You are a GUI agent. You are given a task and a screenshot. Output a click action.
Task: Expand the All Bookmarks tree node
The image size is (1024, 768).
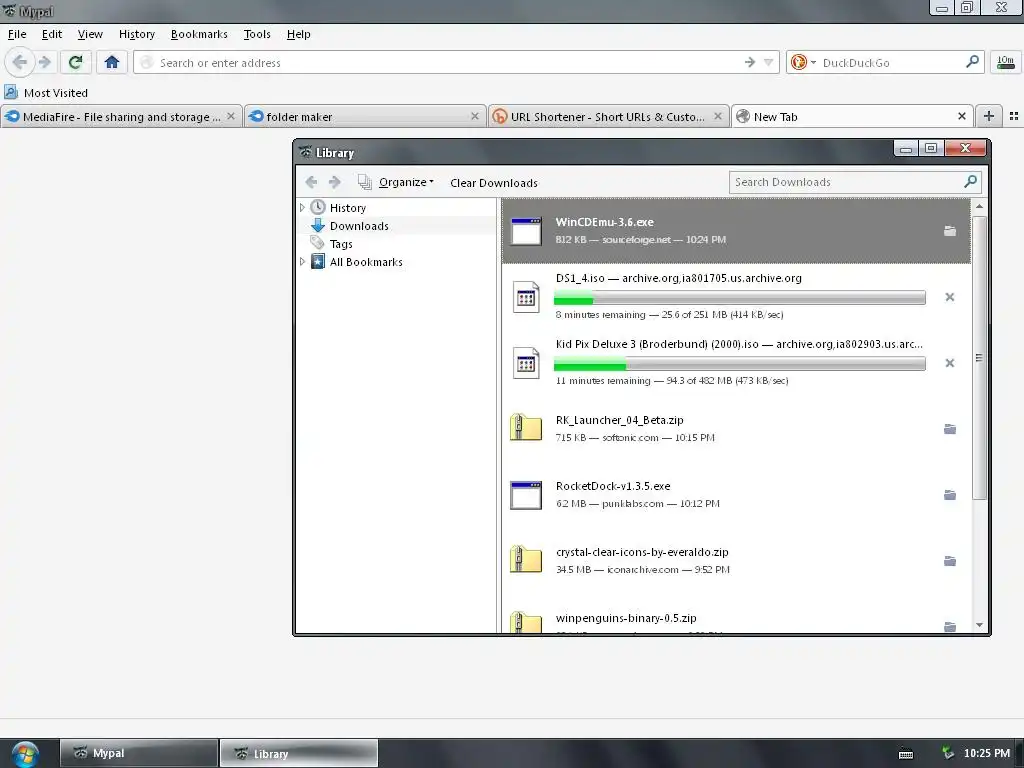click(x=302, y=262)
